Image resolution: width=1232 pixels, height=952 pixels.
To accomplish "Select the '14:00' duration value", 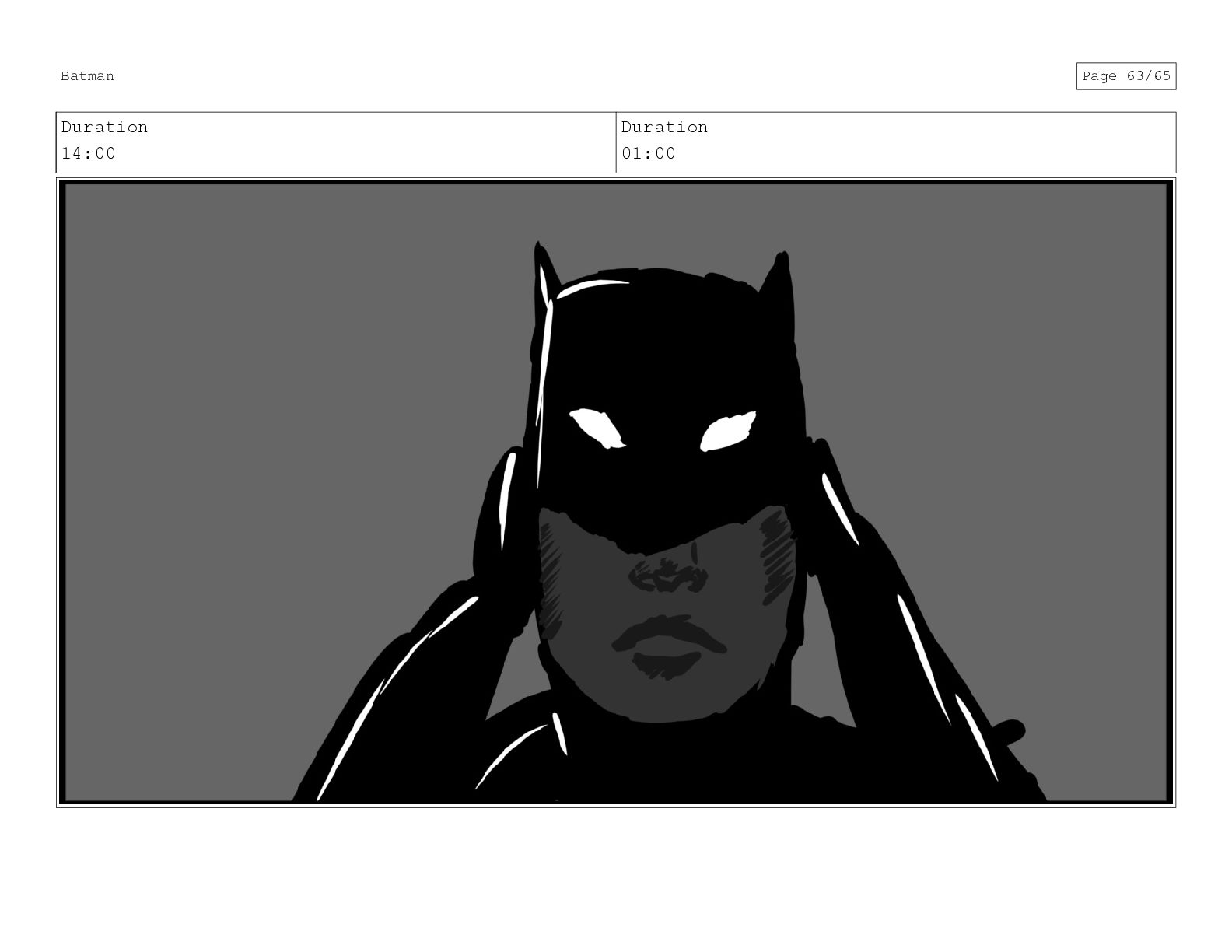I will (x=89, y=153).
